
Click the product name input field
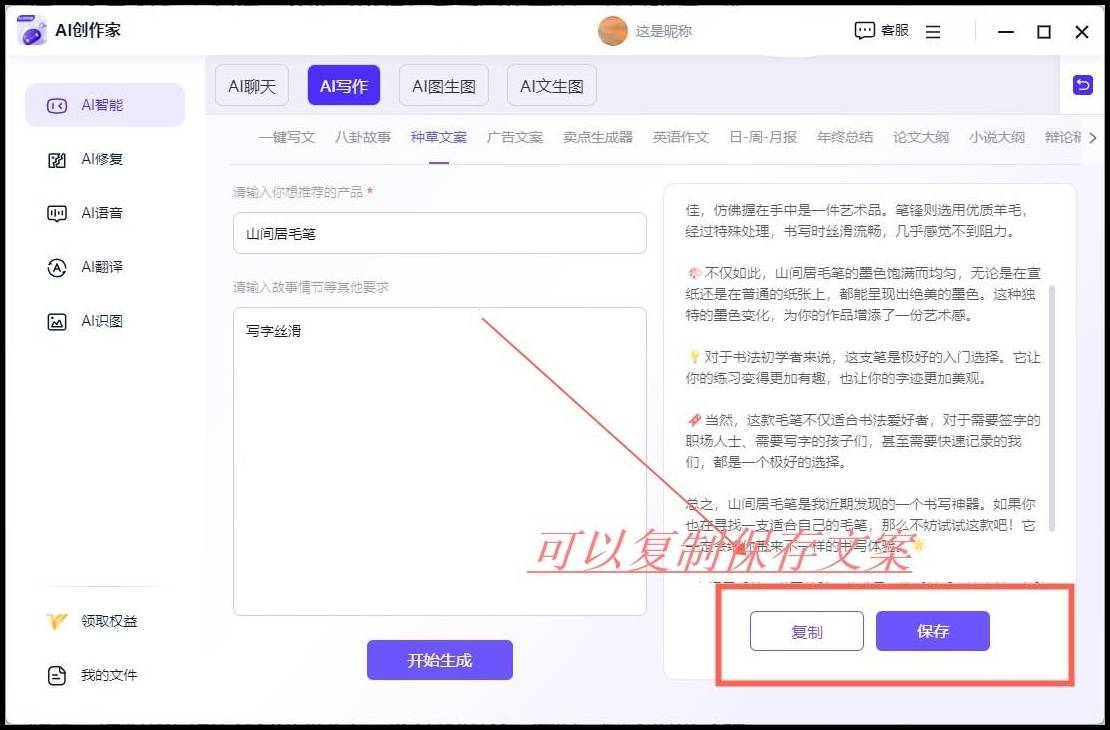click(x=439, y=233)
